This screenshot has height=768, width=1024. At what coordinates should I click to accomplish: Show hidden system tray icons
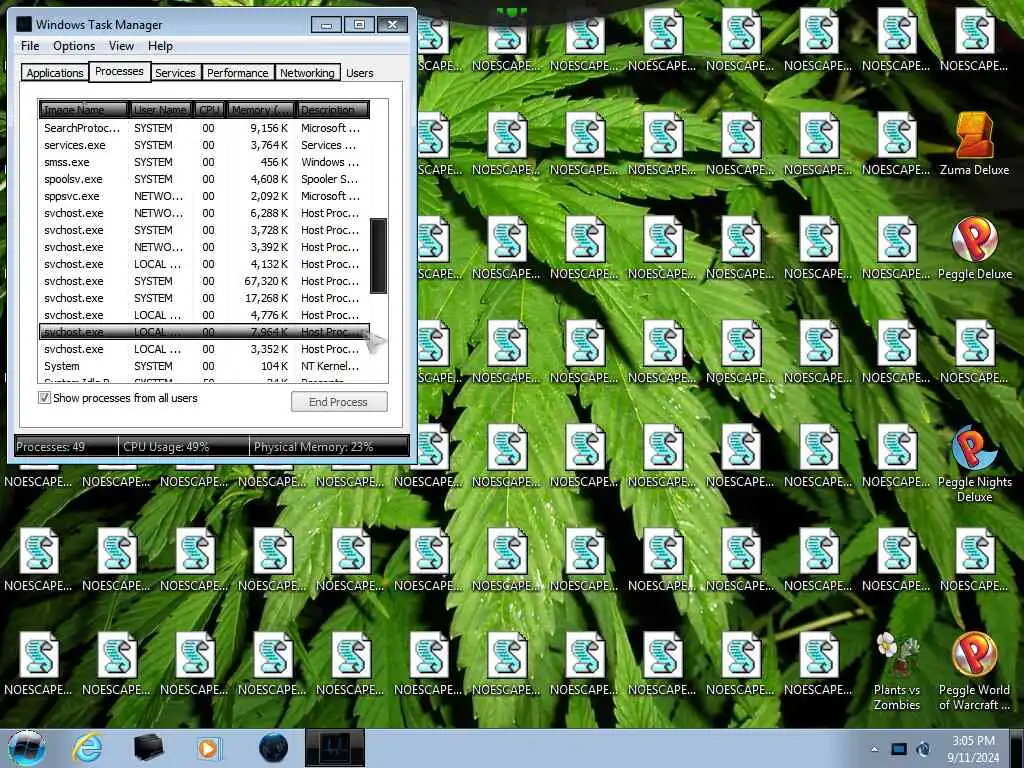pos(874,750)
